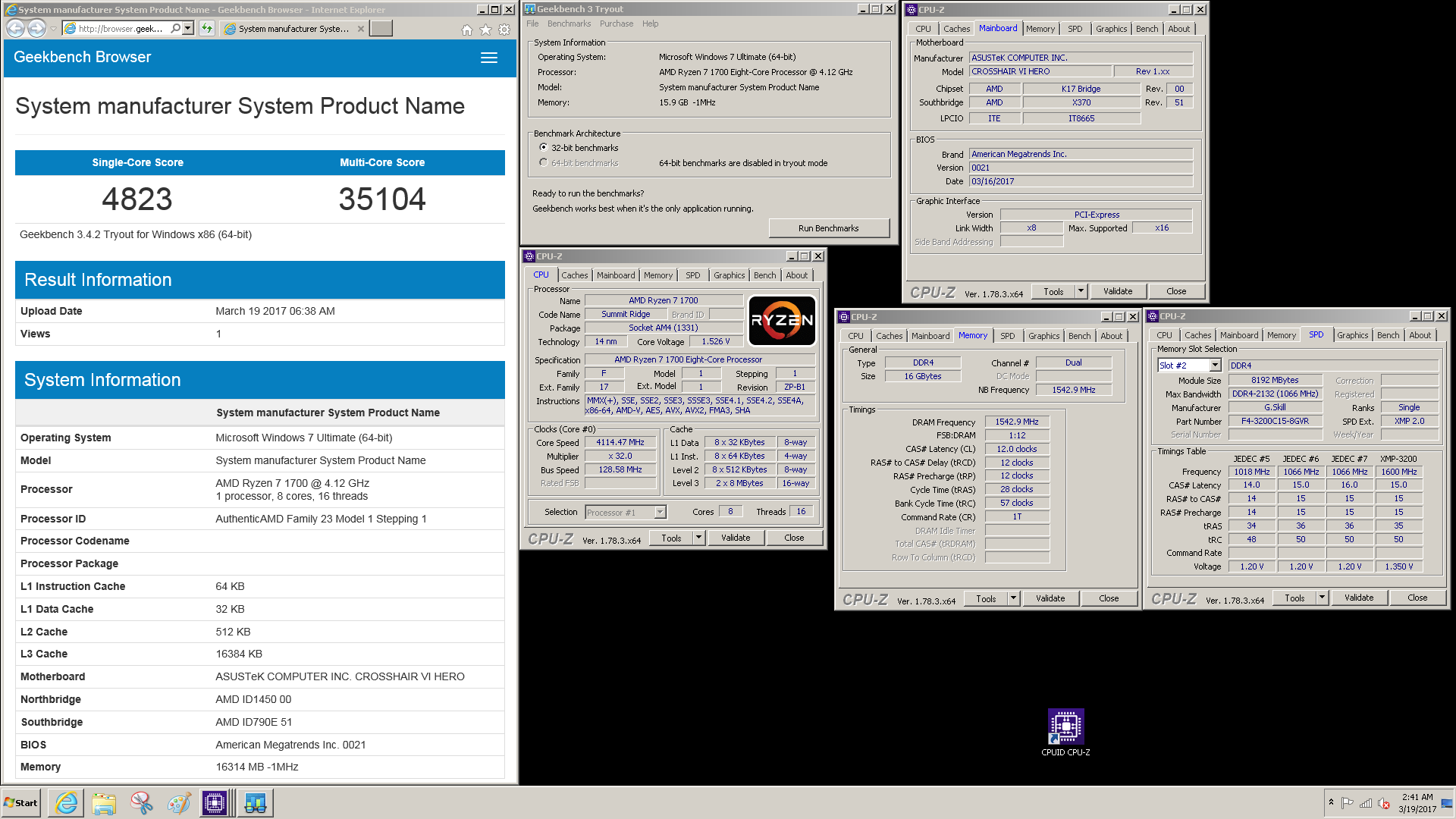Open the Geekbench Browser hamburger menu
The image size is (1456, 819).
click(x=489, y=58)
